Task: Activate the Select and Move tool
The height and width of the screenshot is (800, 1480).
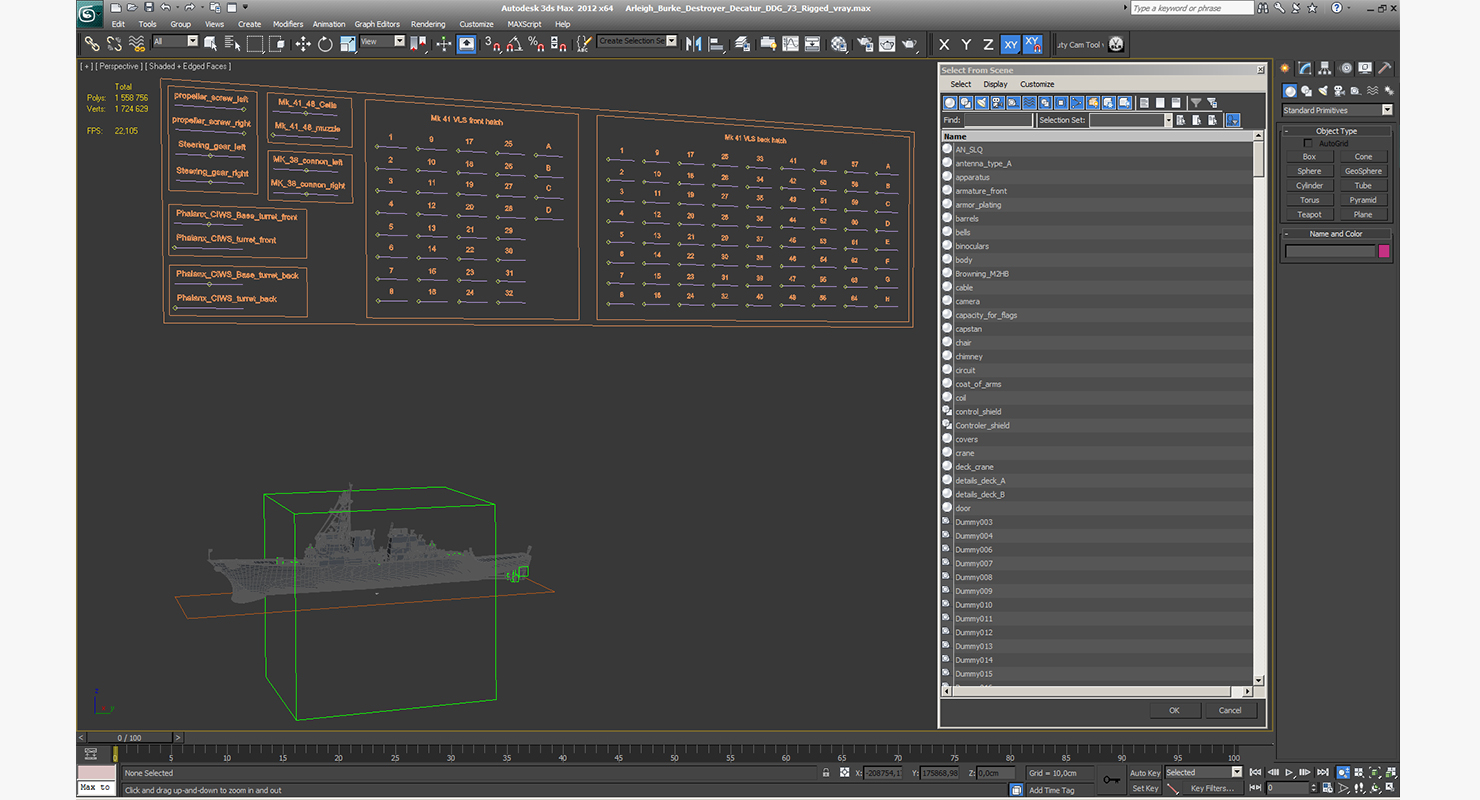Action: (303, 44)
